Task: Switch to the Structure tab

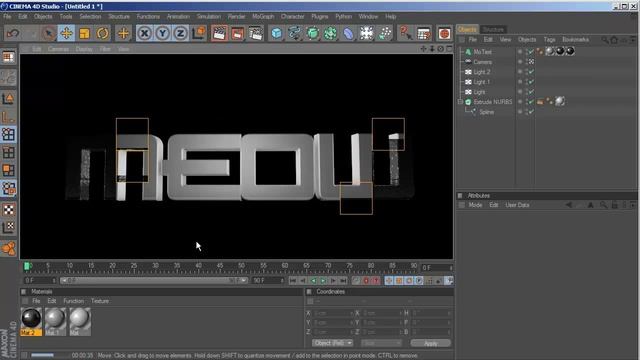Action: point(493,29)
